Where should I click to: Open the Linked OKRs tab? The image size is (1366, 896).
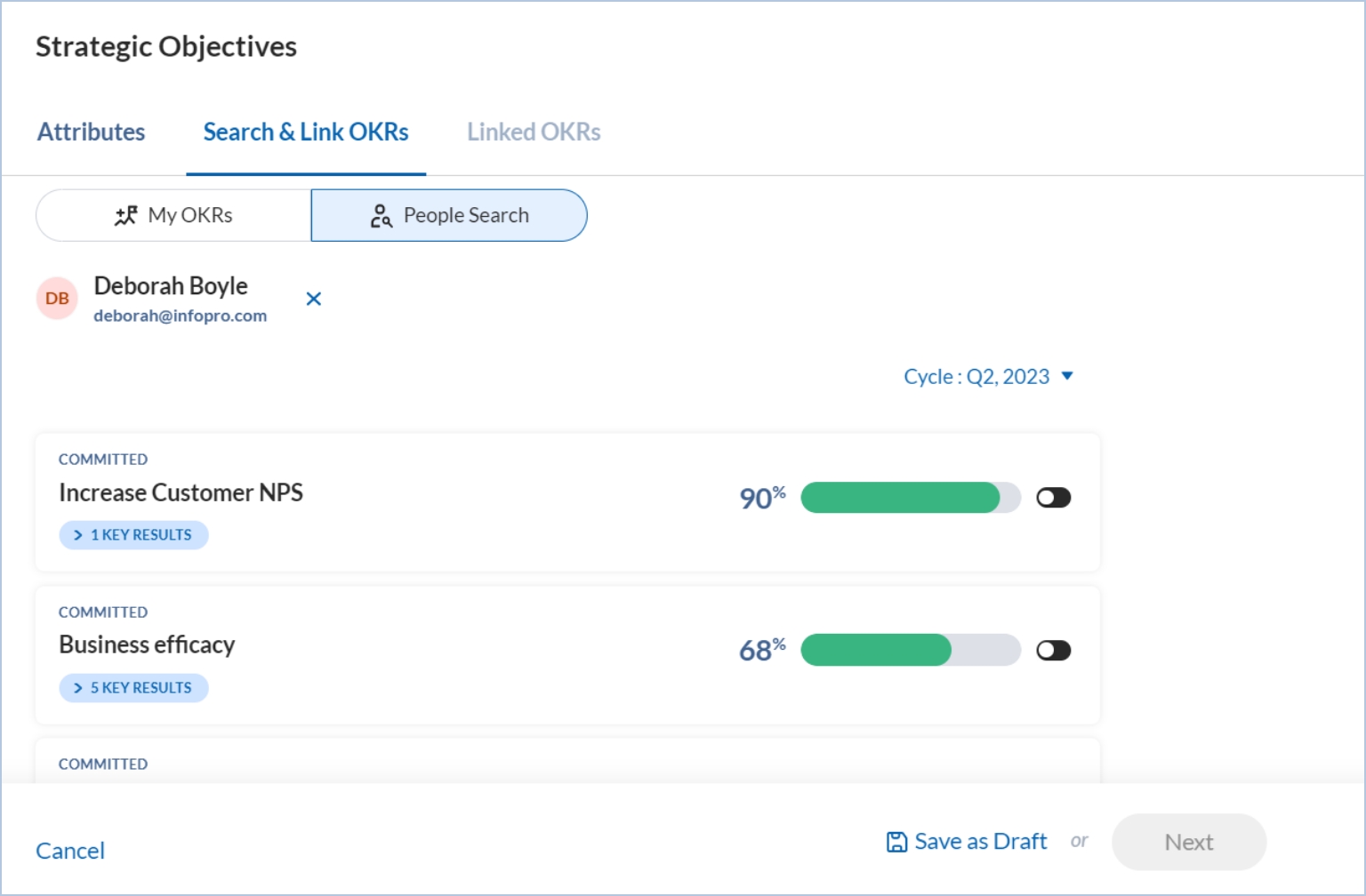[534, 132]
